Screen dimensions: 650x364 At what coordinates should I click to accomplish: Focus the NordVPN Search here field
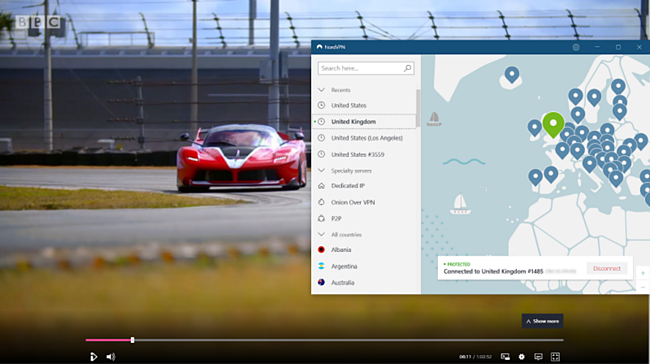click(366, 68)
